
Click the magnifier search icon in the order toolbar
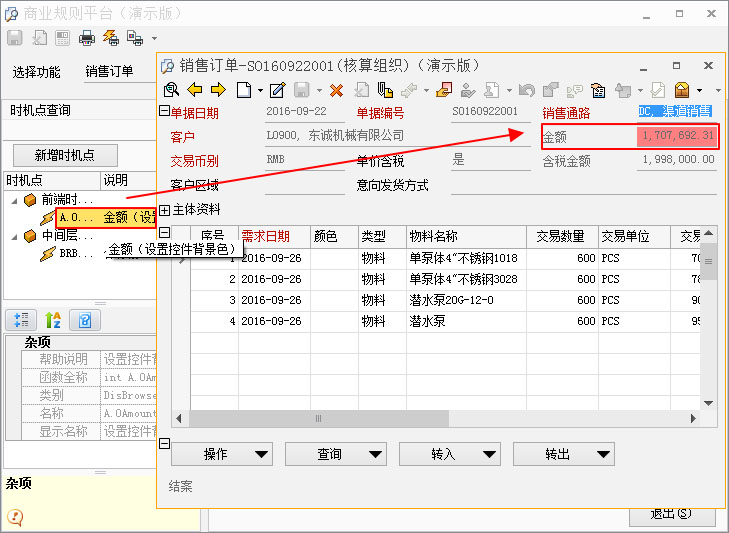[171, 90]
